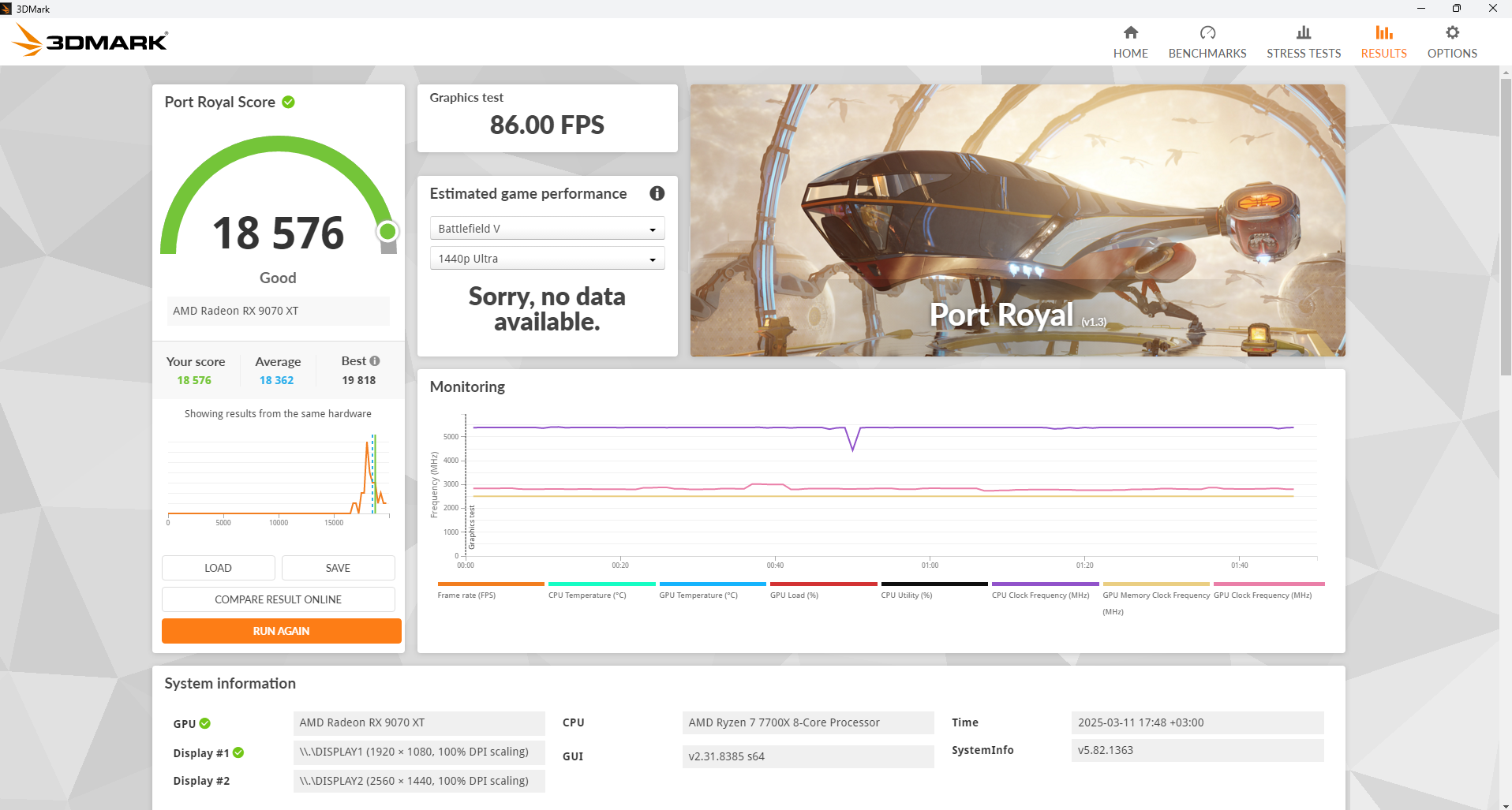Go to BENCHMARKS tab label

(1207, 54)
